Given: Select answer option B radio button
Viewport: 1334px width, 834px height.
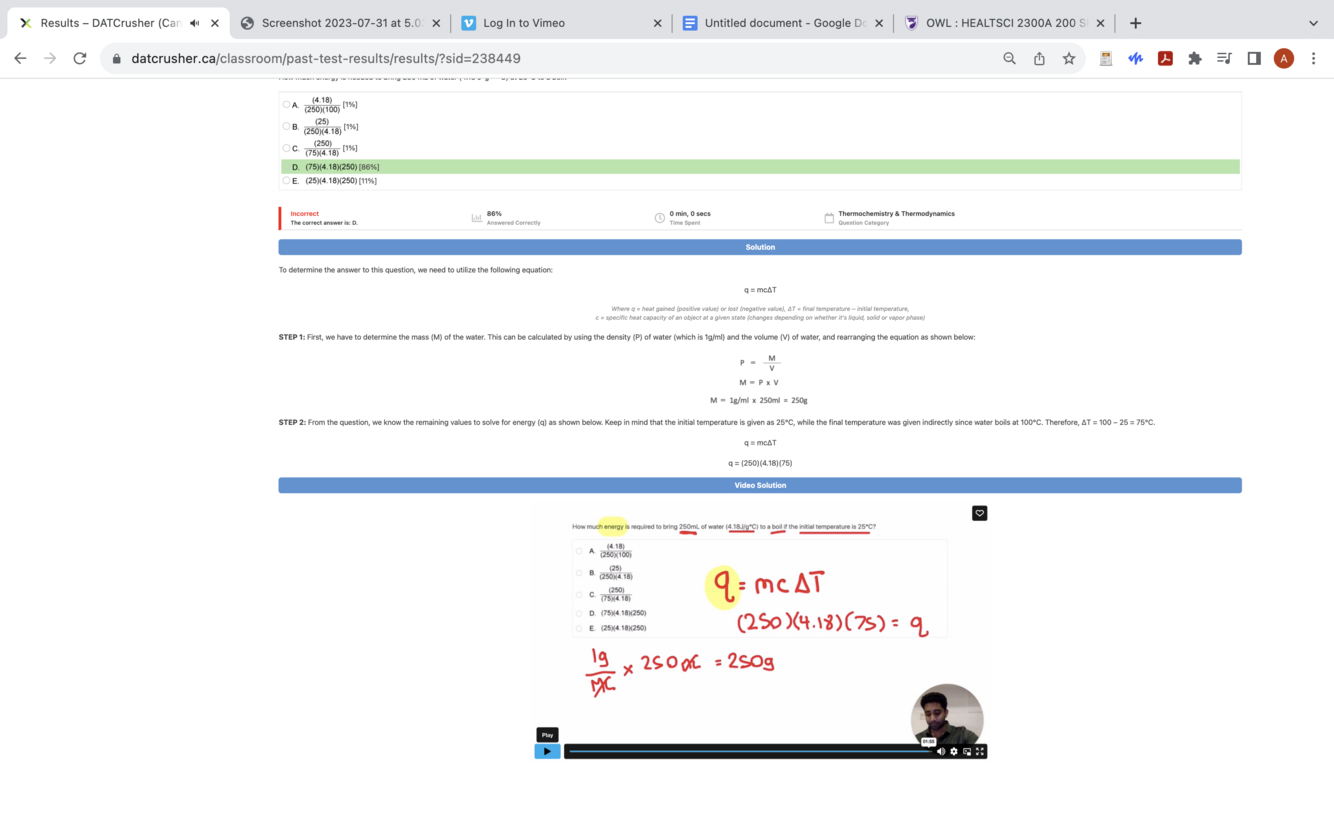Looking at the screenshot, I should point(286,126).
